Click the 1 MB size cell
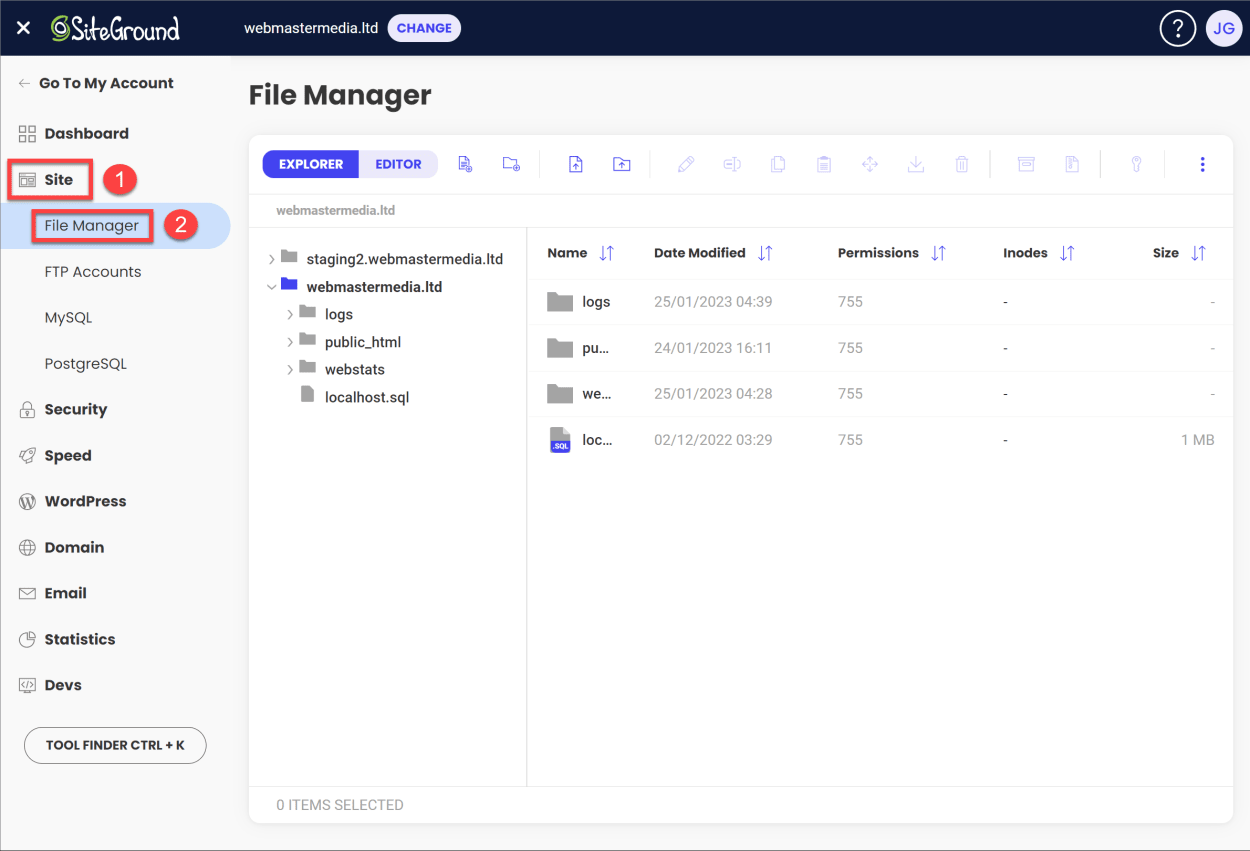 [x=1197, y=440]
